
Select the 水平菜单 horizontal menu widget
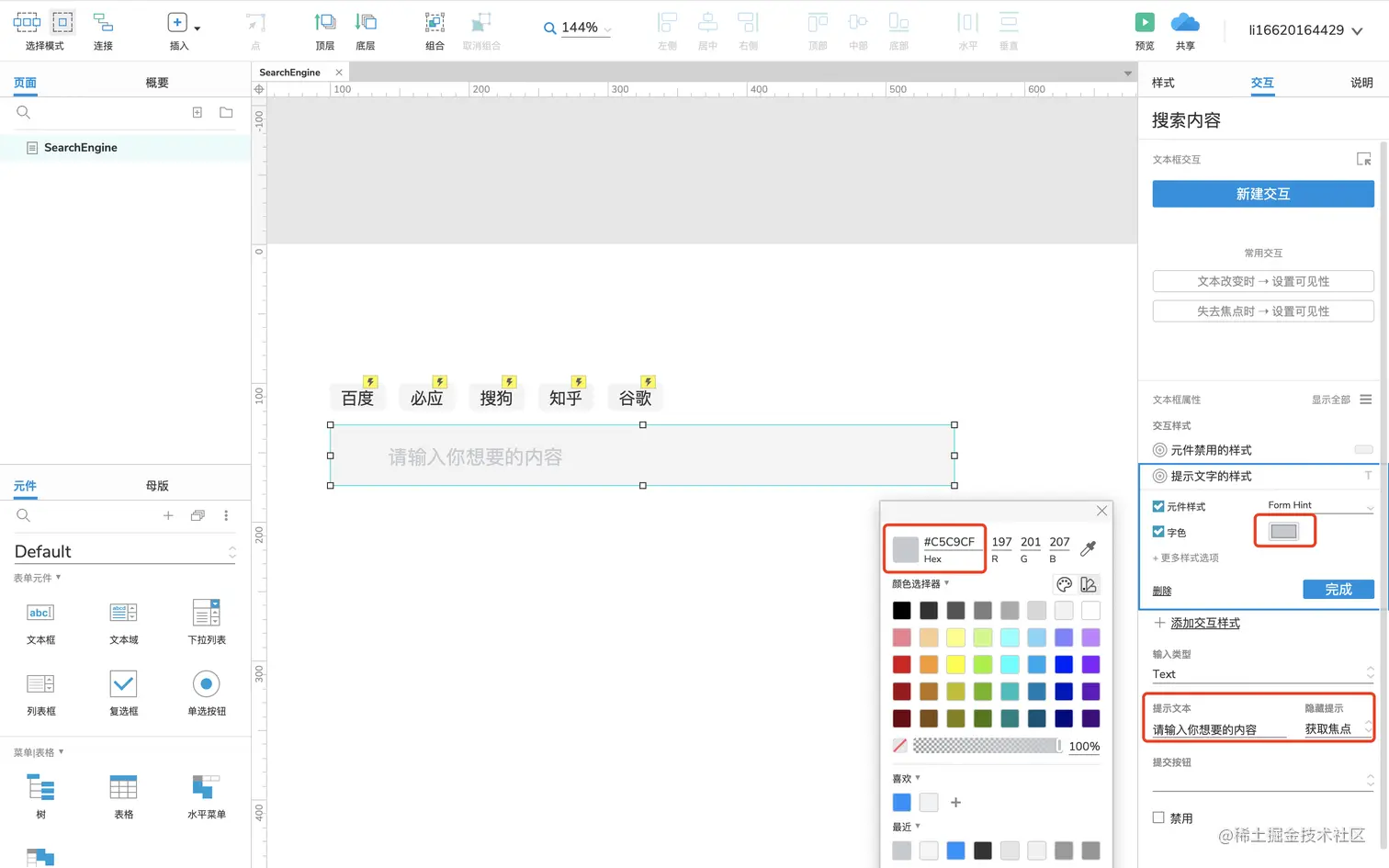point(207,795)
